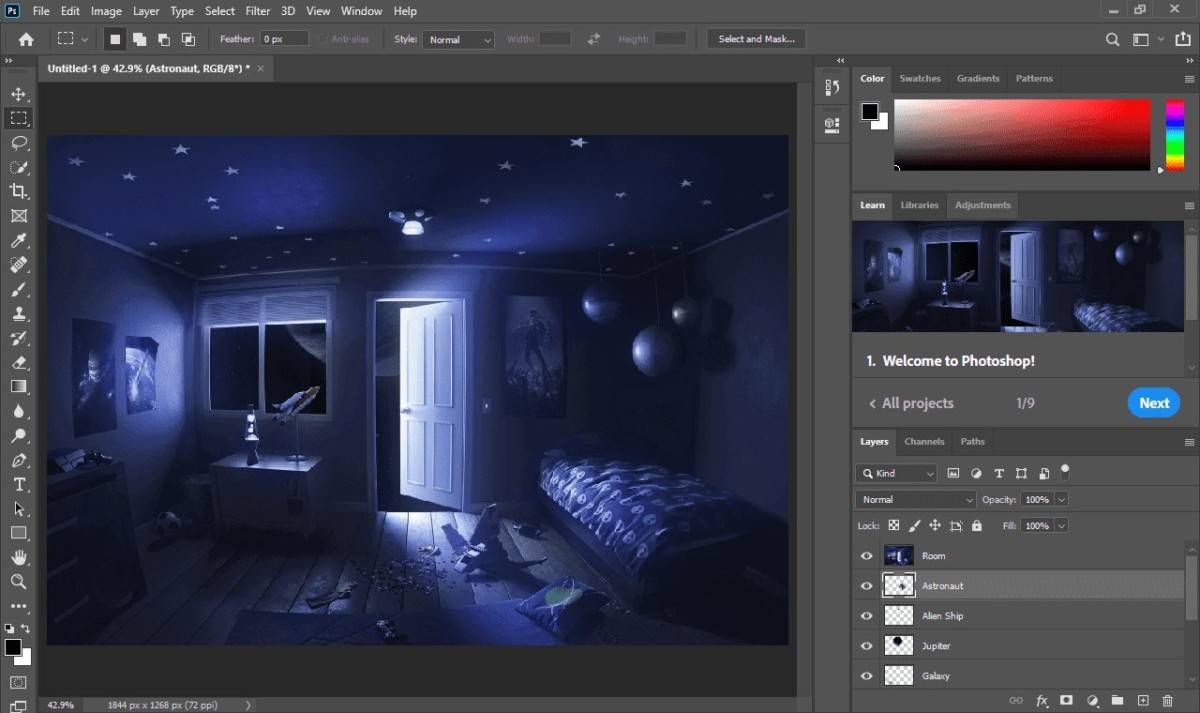Select the Eyedropper tool
Image resolution: width=1200 pixels, height=713 pixels.
click(18, 240)
